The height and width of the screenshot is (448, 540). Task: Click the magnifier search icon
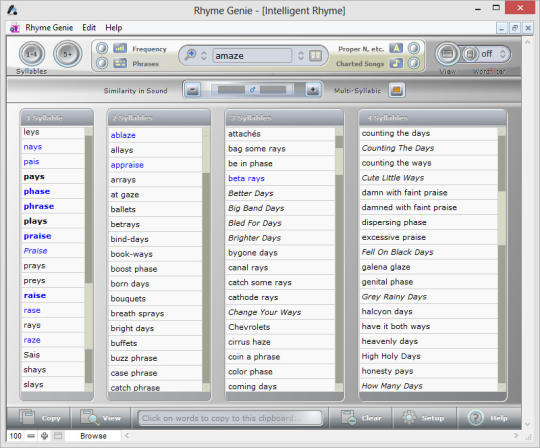(190, 55)
